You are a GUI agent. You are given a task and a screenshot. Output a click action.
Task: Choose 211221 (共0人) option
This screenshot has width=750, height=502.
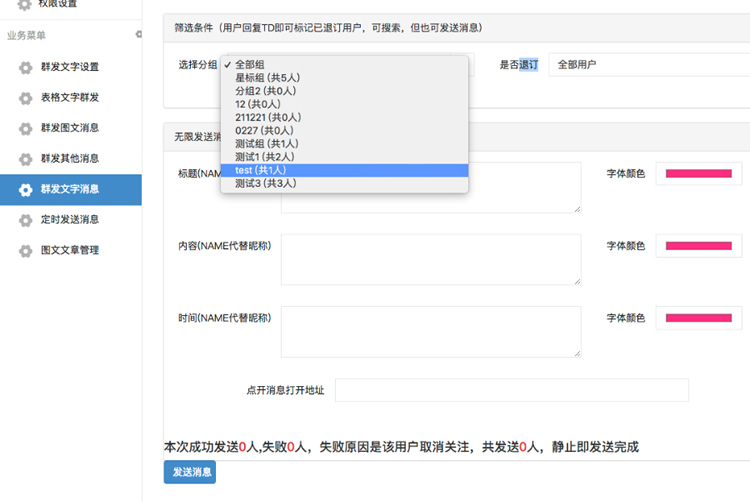tap(344, 118)
